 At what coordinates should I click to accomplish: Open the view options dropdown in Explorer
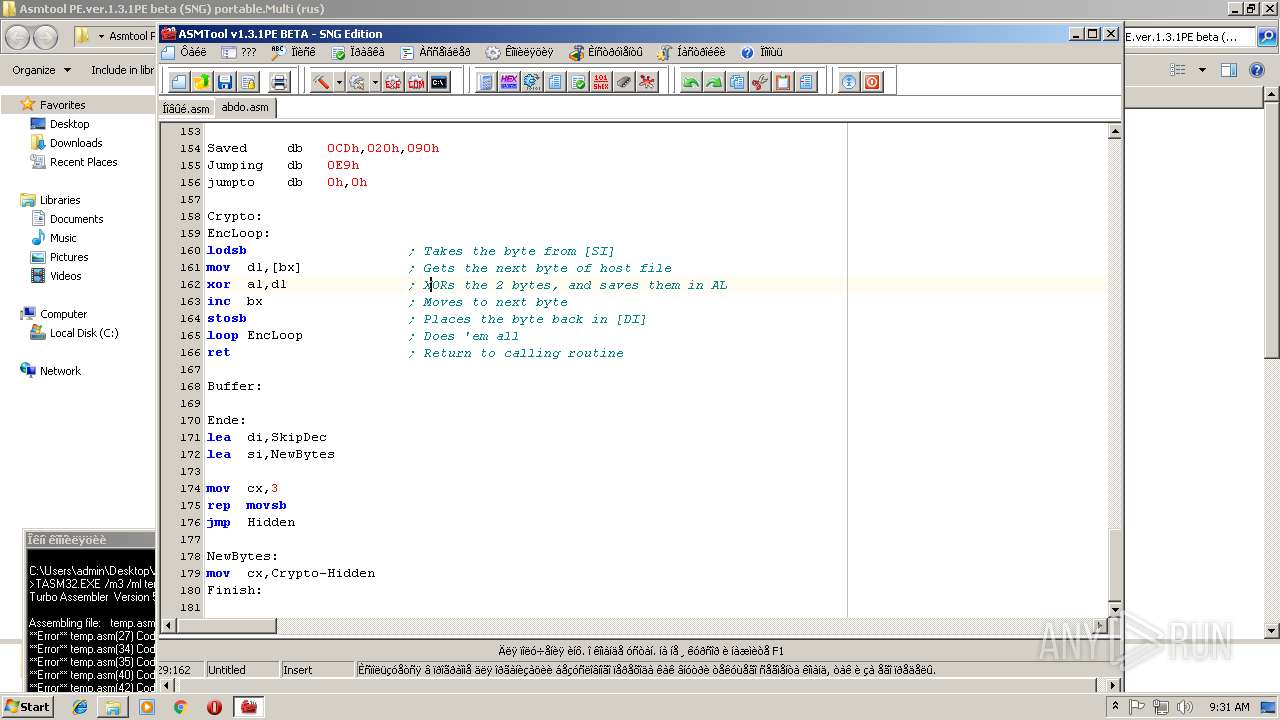pos(1202,70)
